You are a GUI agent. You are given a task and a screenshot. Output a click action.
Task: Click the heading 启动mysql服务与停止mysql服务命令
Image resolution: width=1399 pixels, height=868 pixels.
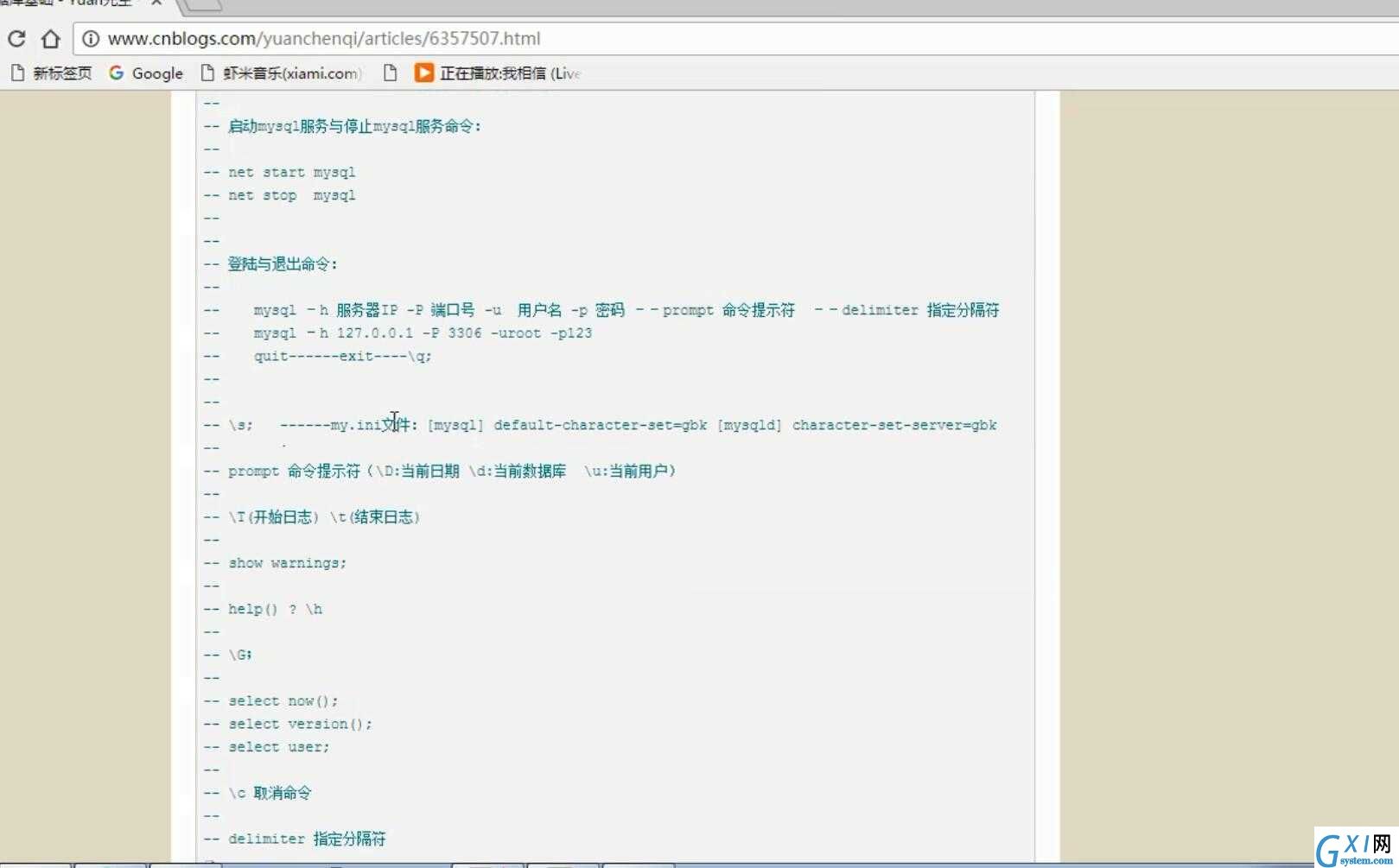point(354,126)
